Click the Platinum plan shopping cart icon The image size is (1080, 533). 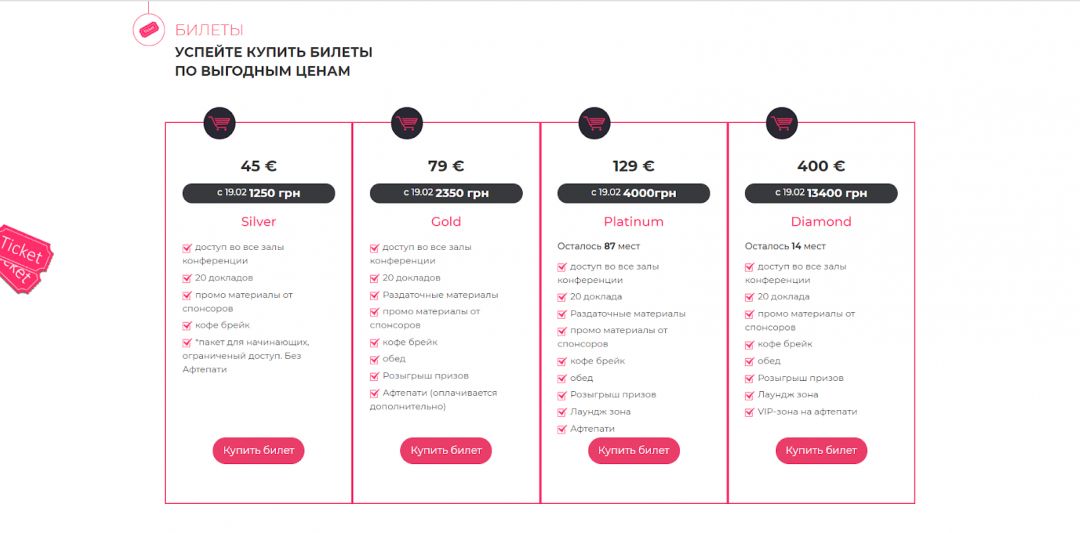tap(594, 123)
